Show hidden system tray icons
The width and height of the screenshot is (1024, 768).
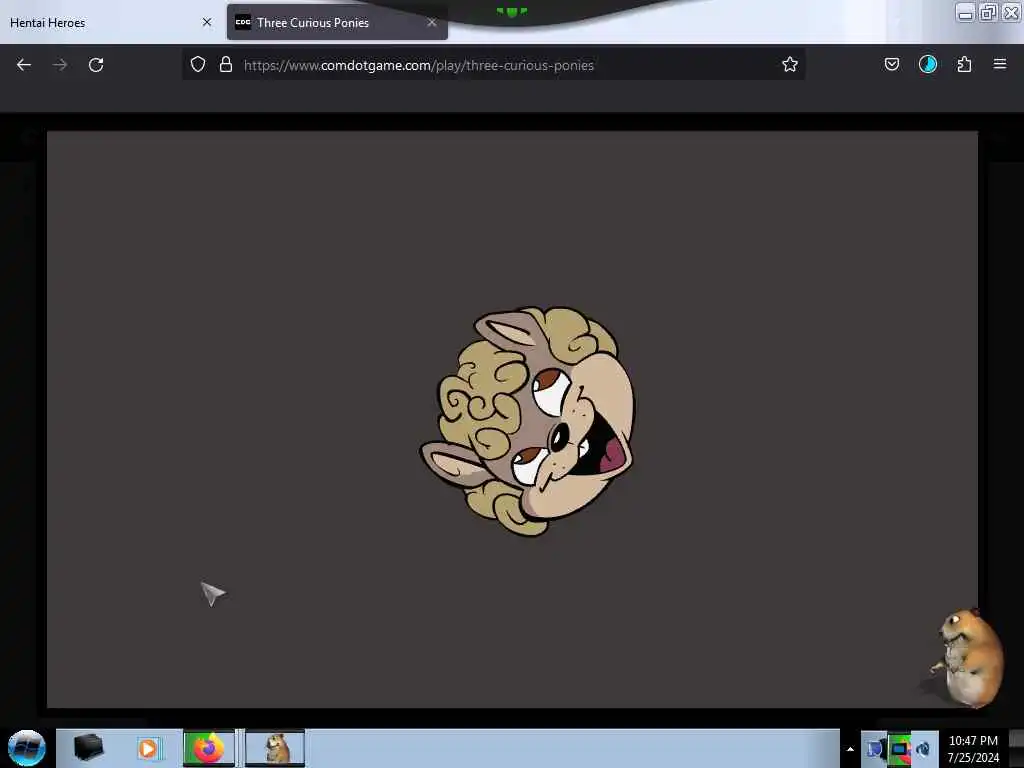point(850,749)
